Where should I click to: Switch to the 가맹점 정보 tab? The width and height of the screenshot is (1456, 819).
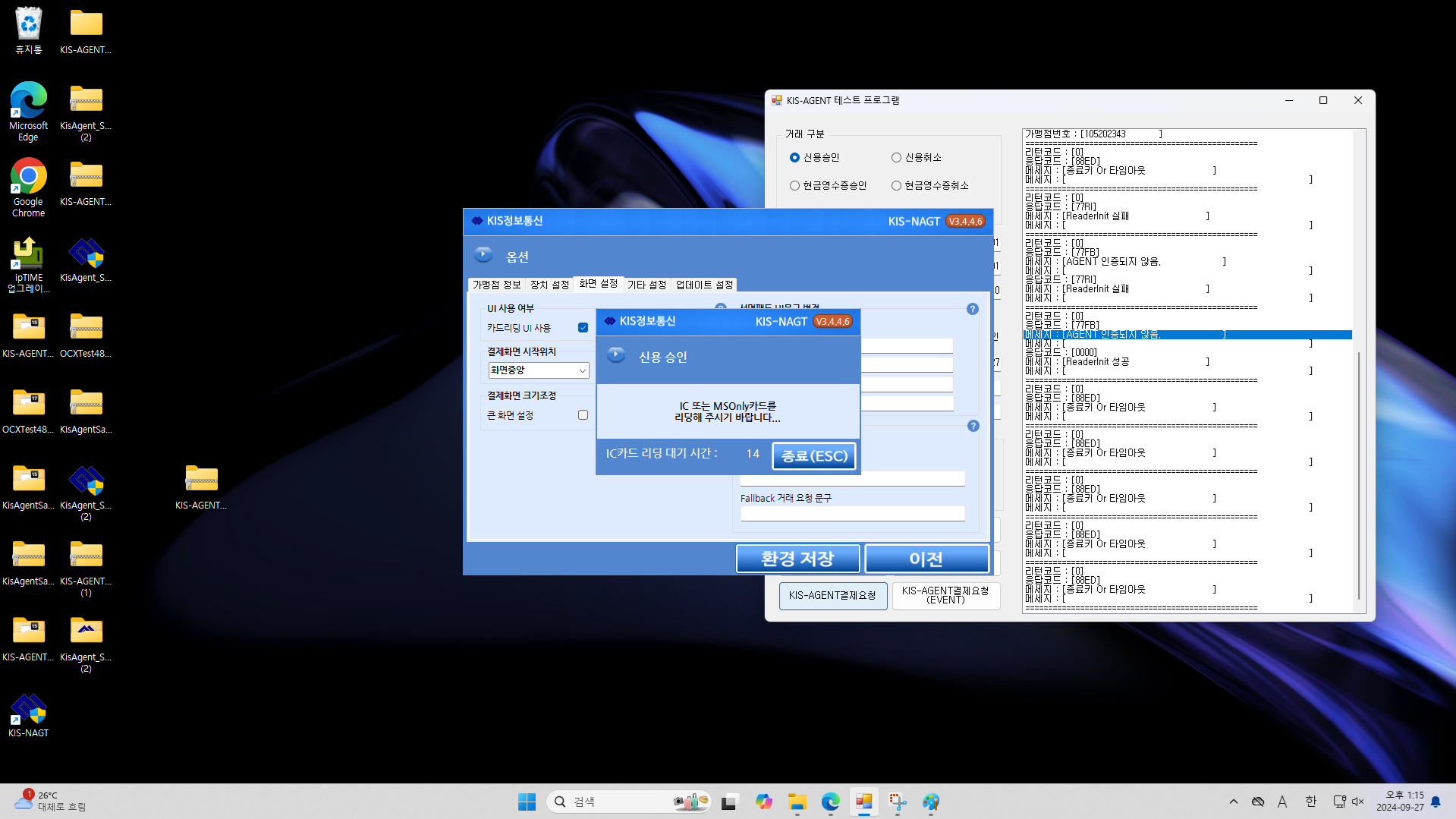496,285
